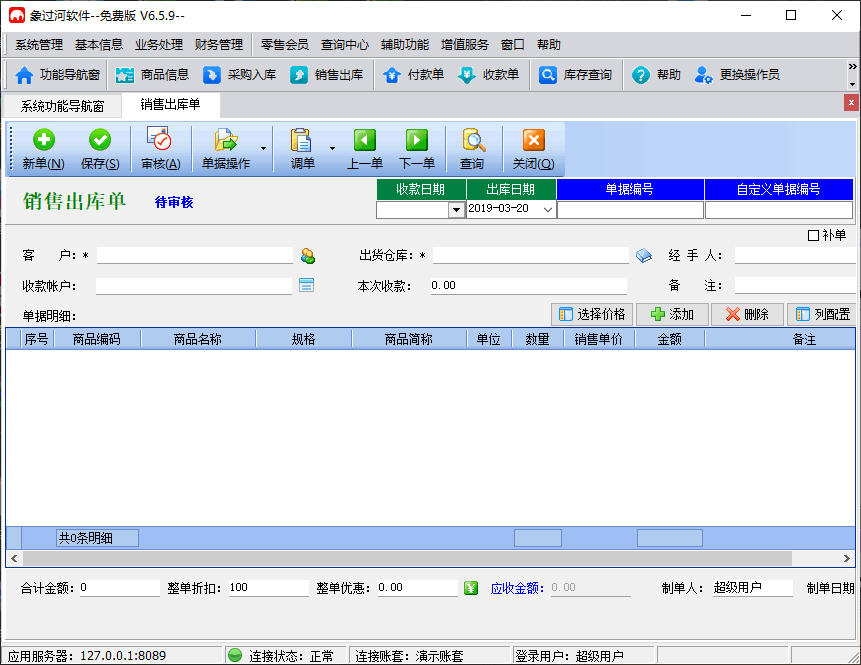The width and height of the screenshot is (861, 665).
Task: Go to next order with 下一单
Action: [x=417, y=149]
